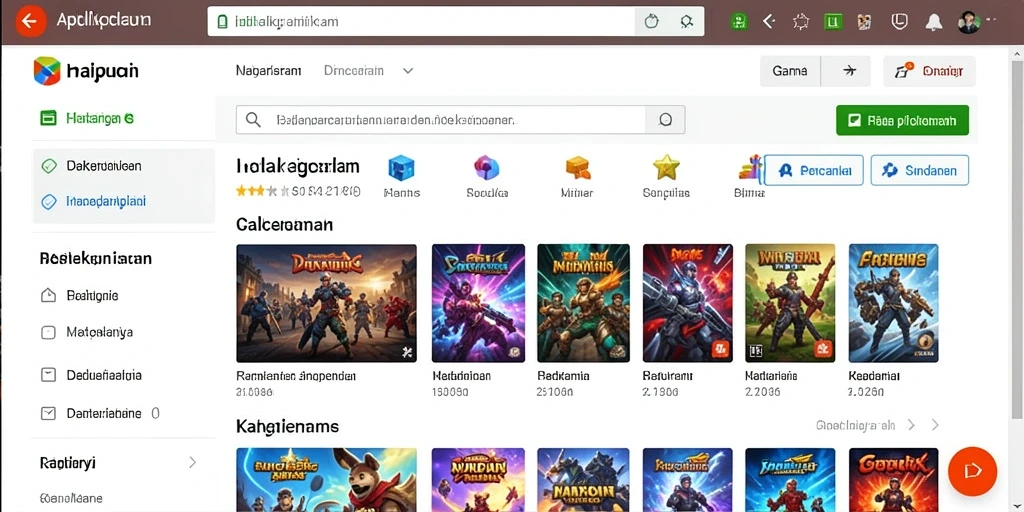Click the arrow icon next to Gama
The width and height of the screenshot is (1024, 512).
(849, 71)
